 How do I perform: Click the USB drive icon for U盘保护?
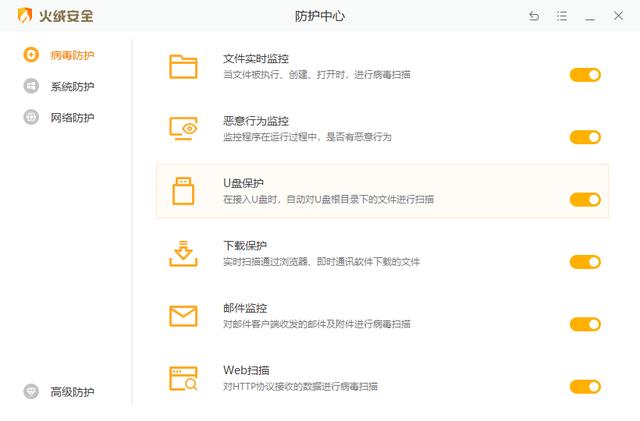tap(183, 191)
